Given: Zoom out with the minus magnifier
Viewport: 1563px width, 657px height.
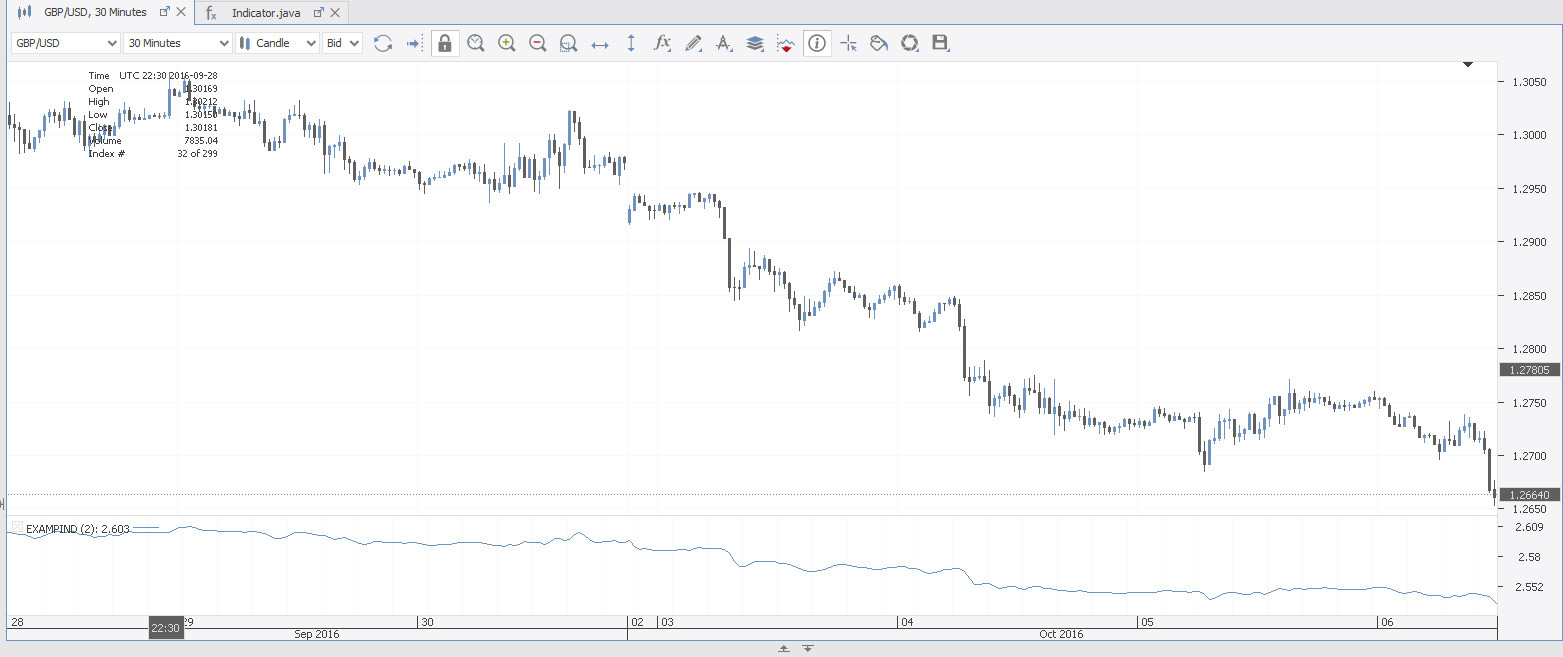Looking at the screenshot, I should click(x=538, y=43).
